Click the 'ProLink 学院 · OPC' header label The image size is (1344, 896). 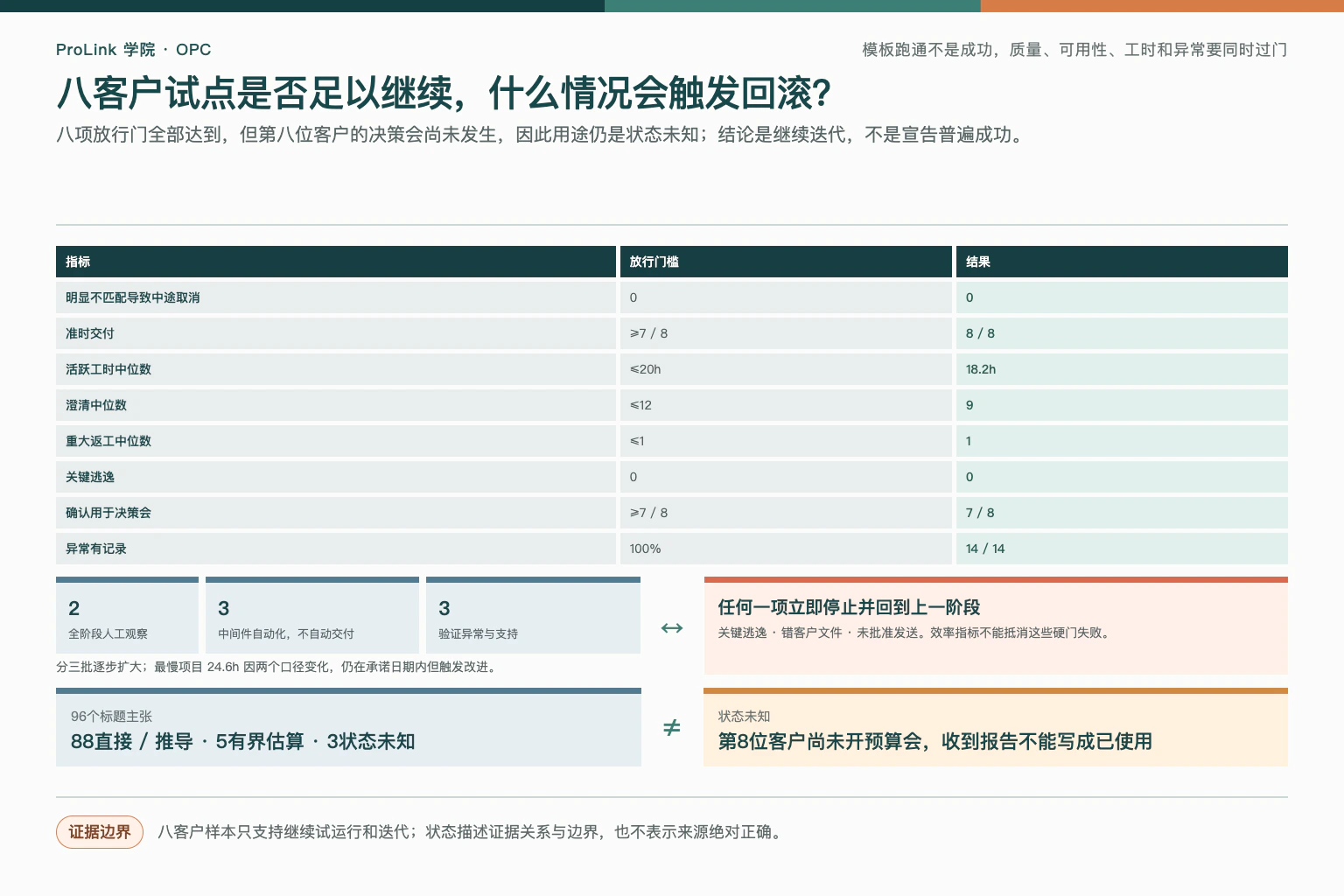click(133, 50)
